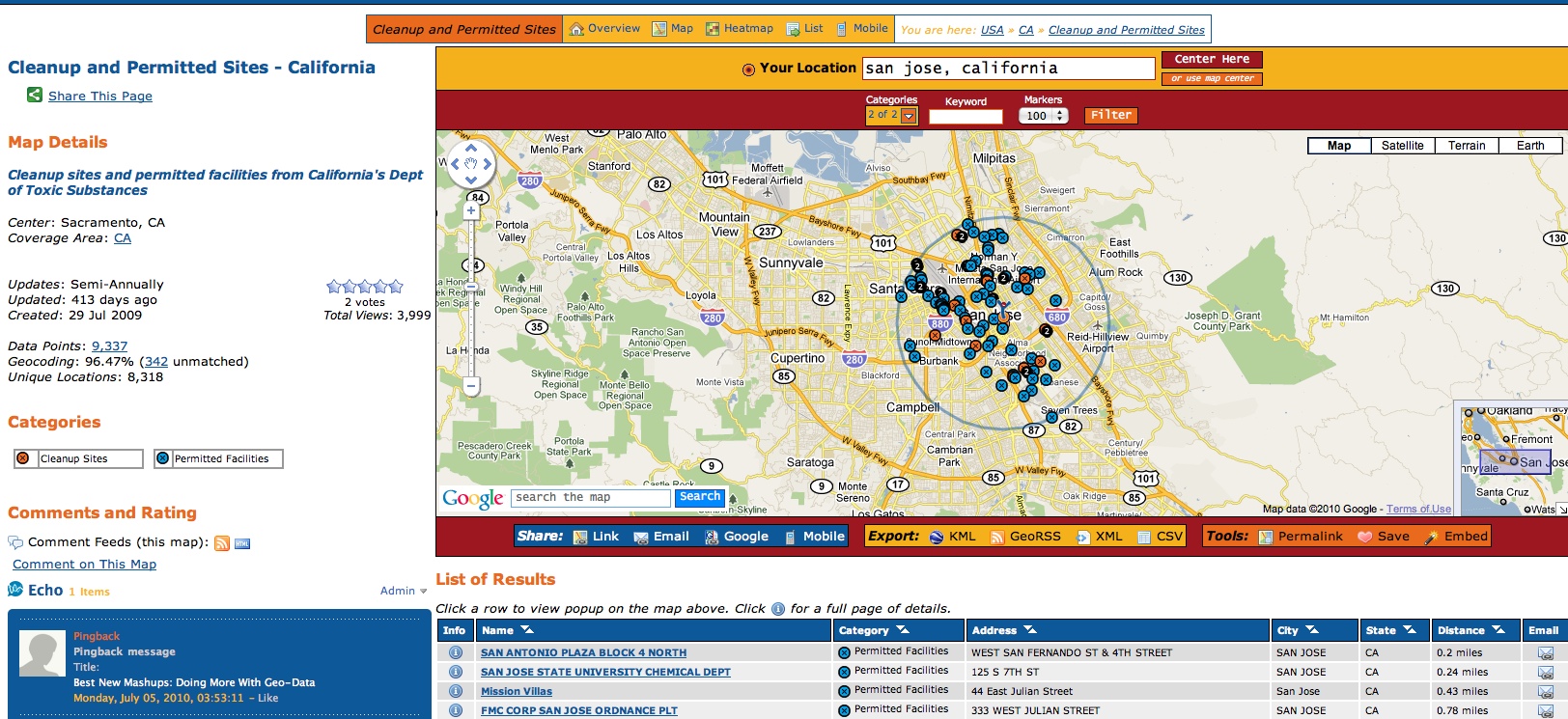Screen dimensions: 1568x719
Task: Open the Categories dropdown
Action: pyautogui.click(x=909, y=116)
